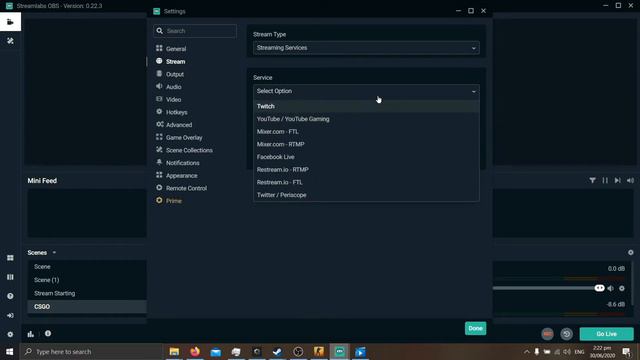Click the settings Search field
Image resolution: width=640 pixels, height=360 pixels.
(x=195, y=31)
